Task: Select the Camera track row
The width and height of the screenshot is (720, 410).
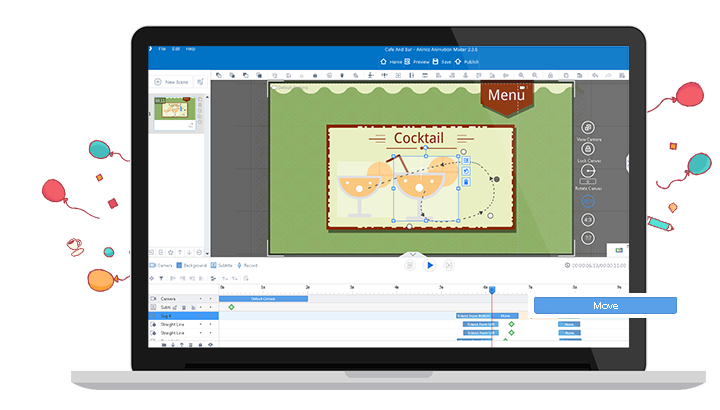Action: 183,299
